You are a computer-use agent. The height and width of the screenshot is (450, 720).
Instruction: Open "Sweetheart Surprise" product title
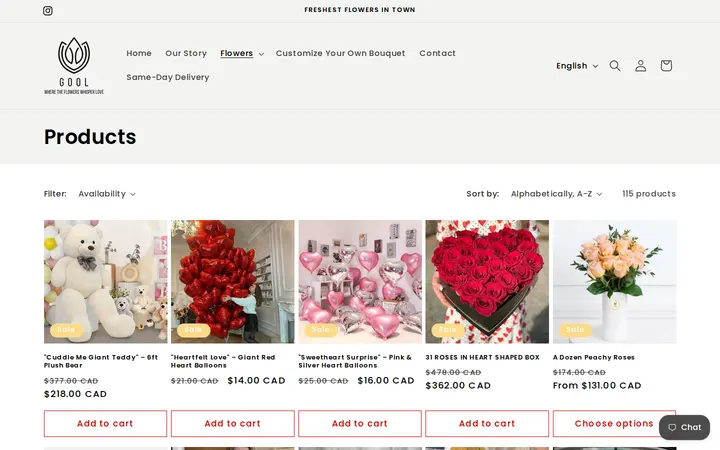click(x=355, y=361)
